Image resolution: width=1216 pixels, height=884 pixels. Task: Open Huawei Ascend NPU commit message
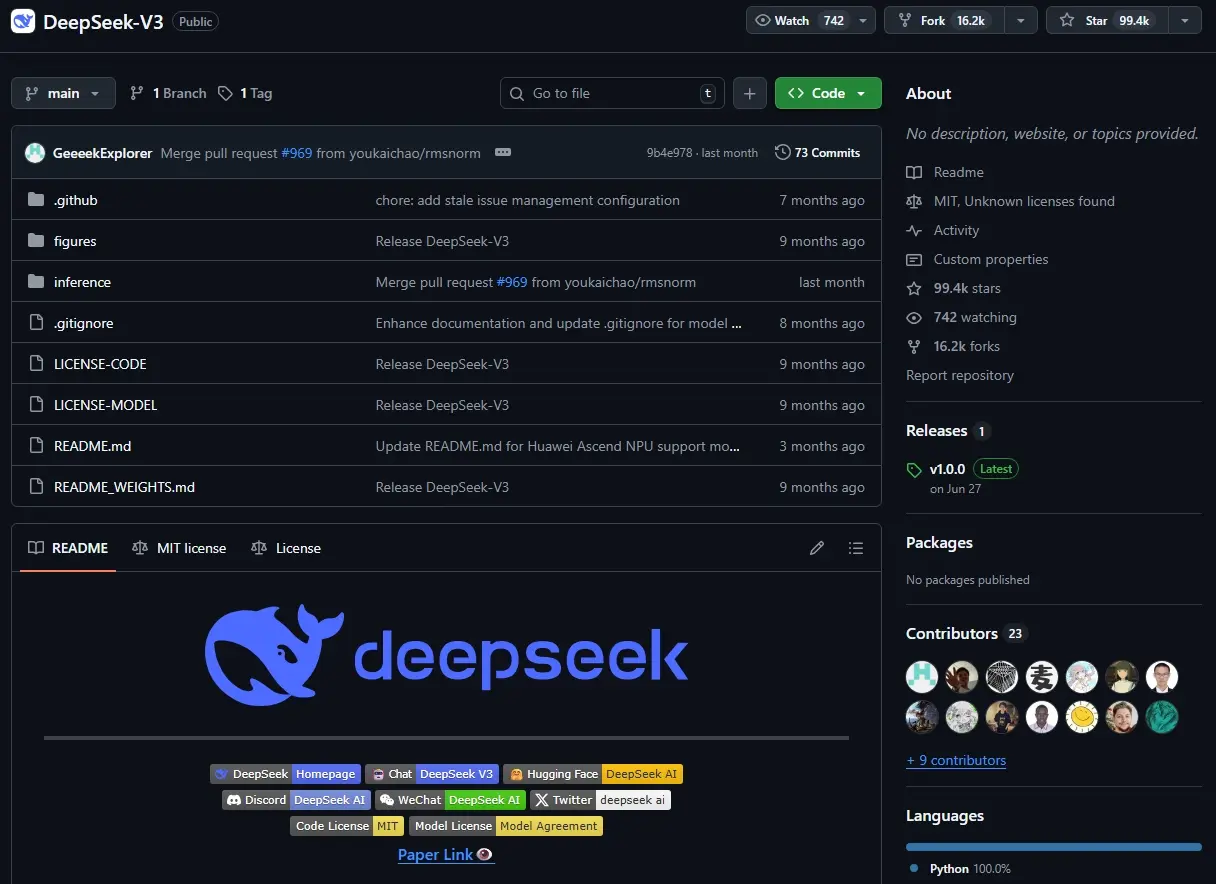click(x=558, y=446)
